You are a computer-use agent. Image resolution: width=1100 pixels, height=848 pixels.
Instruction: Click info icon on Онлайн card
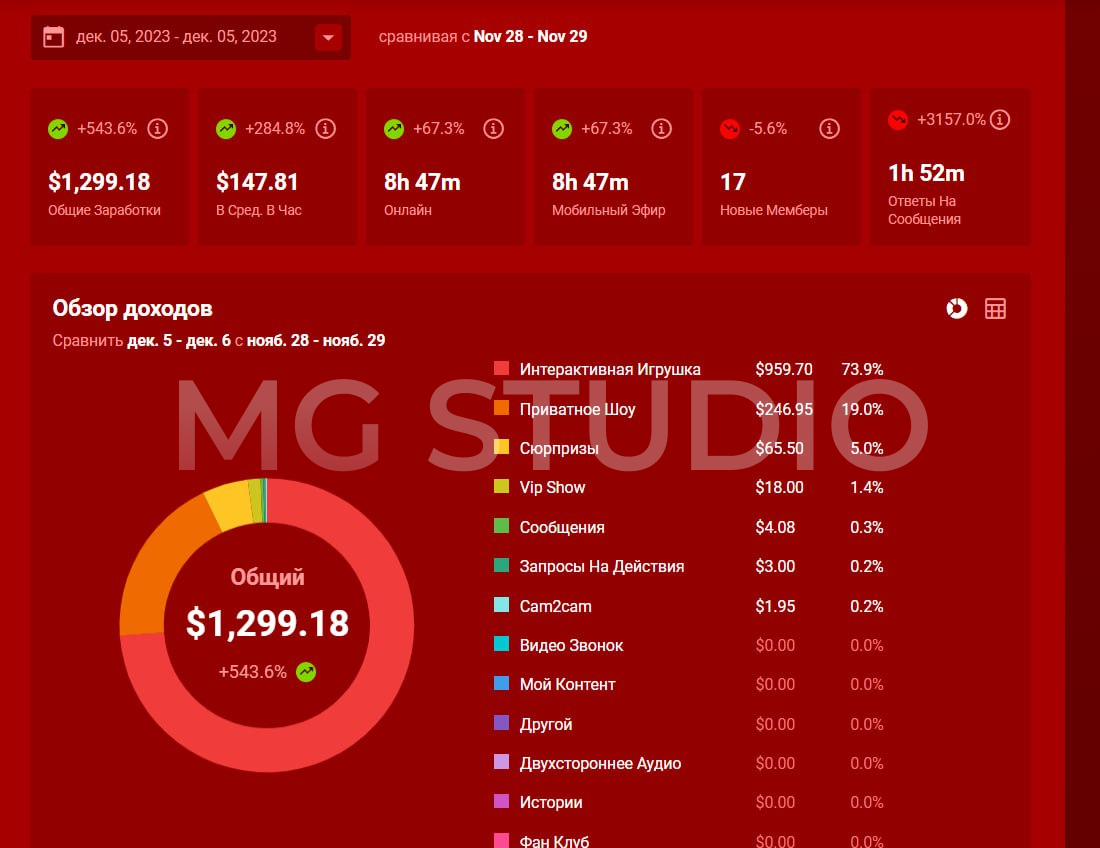pyautogui.click(x=493, y=129)
